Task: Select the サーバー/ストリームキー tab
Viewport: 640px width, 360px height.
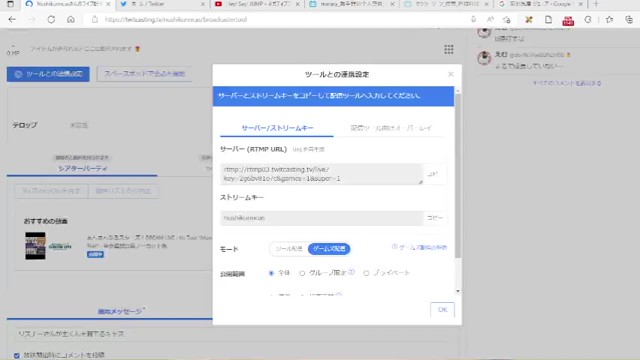Action: coord(277,128)
